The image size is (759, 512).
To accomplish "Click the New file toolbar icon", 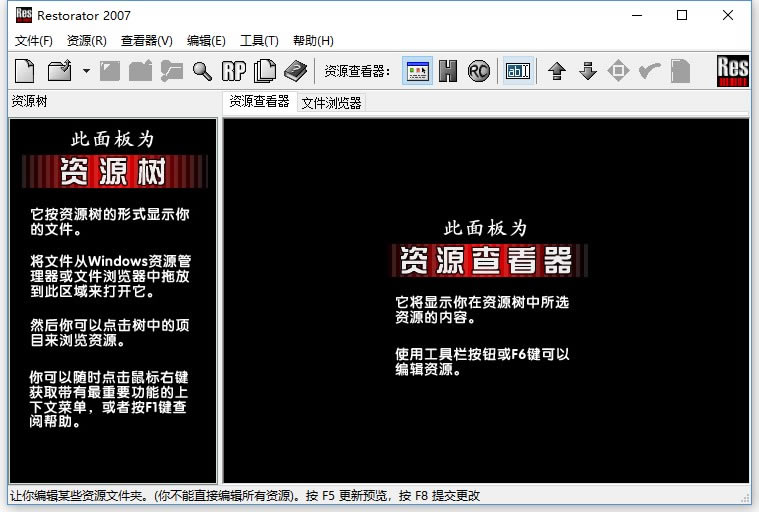I will (x=24, y=71).
